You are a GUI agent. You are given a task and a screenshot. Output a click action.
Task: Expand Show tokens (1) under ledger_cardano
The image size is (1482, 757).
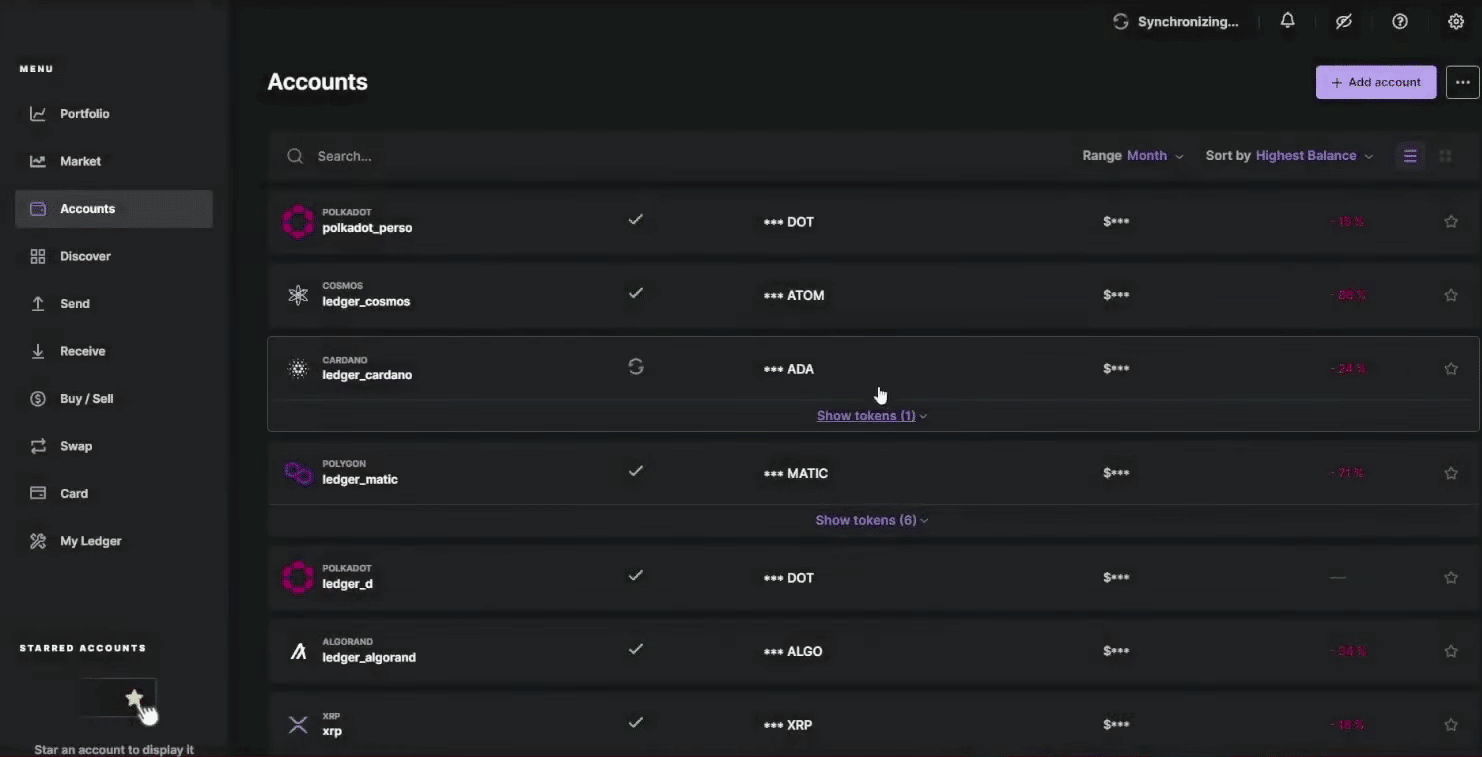(871, 416)
